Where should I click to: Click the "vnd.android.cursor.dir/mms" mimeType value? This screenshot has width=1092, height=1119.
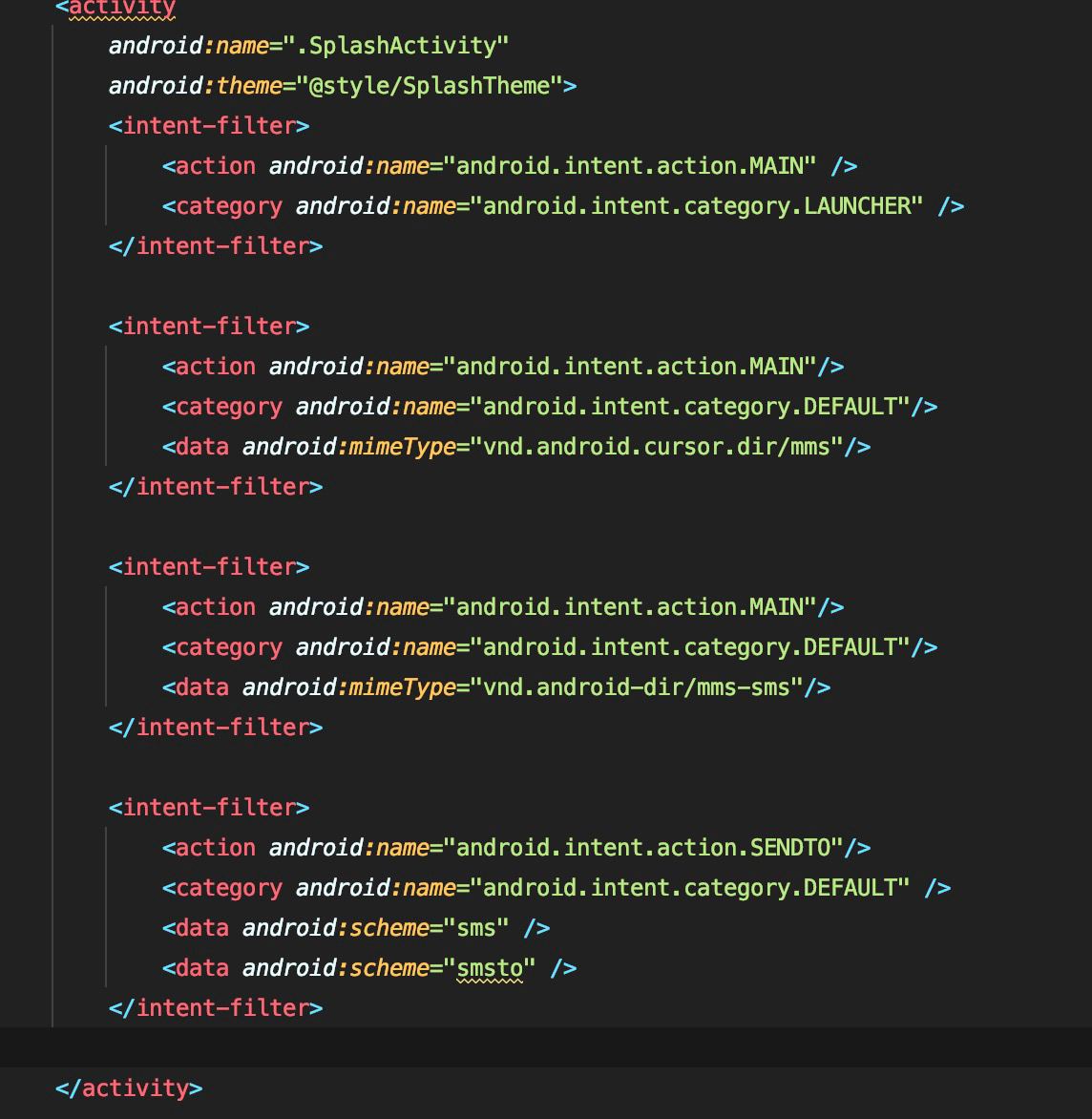[656, 447]
